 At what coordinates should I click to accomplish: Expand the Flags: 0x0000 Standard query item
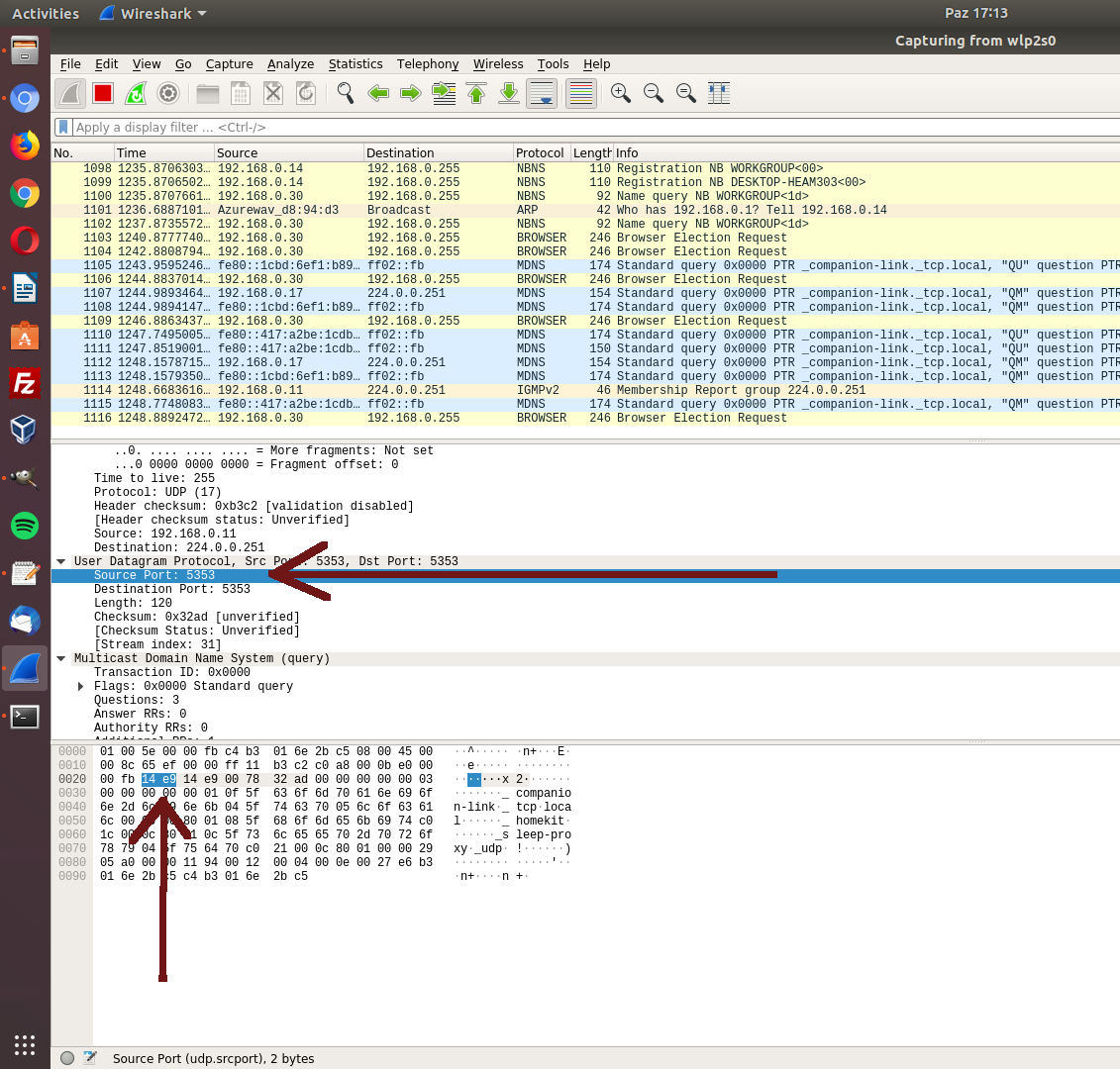pyautogui.click(x=81, y=686)
